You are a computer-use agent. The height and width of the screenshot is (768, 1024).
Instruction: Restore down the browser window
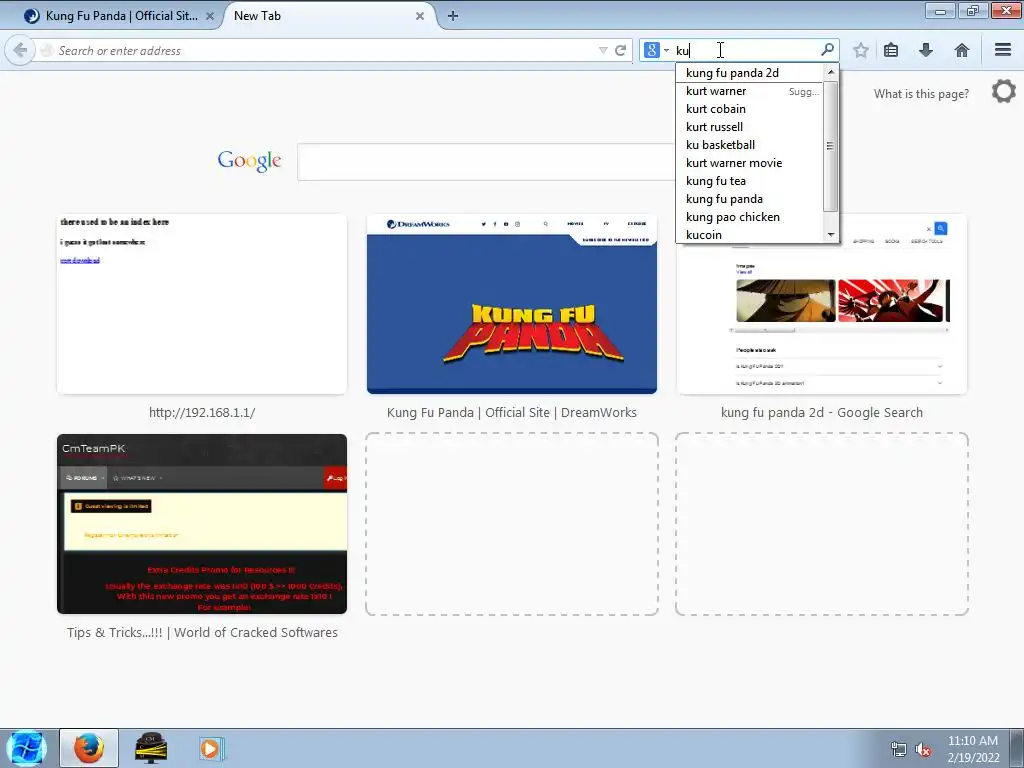point(973,11)
